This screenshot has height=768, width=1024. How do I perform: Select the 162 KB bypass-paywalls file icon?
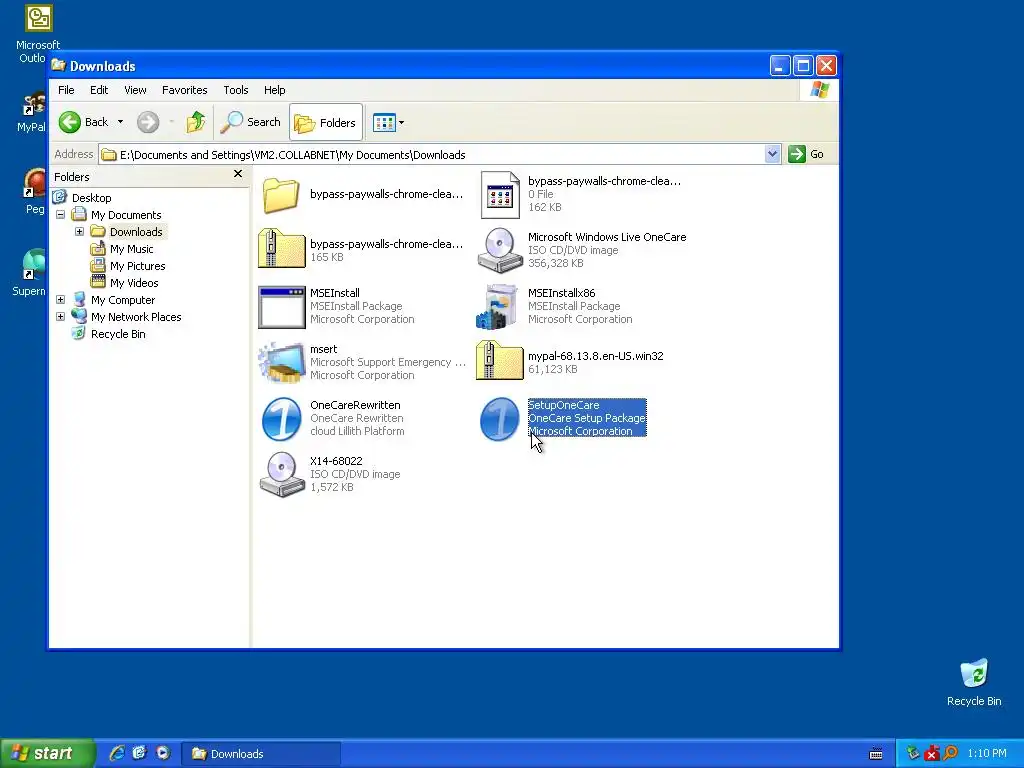(x=500, y=195)
